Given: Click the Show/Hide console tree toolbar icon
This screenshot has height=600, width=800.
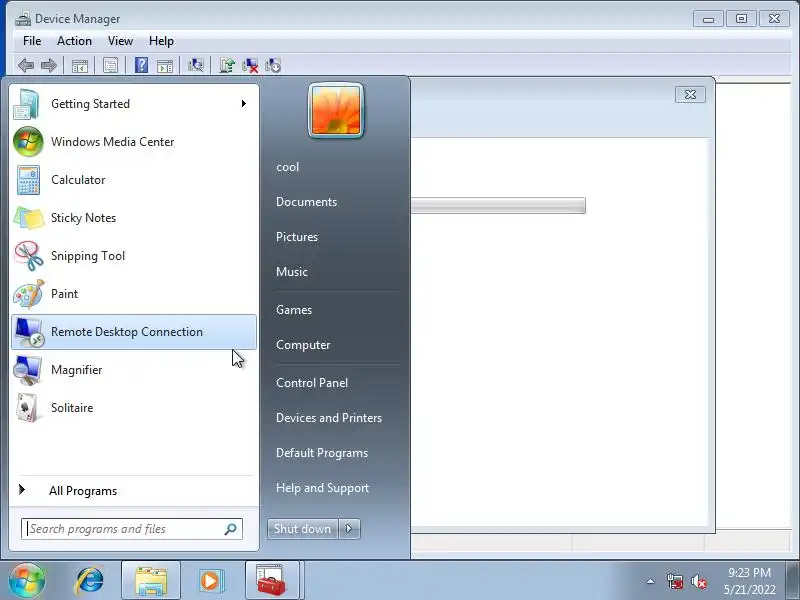Looking at the screenshot, I should tap(80, 66).
